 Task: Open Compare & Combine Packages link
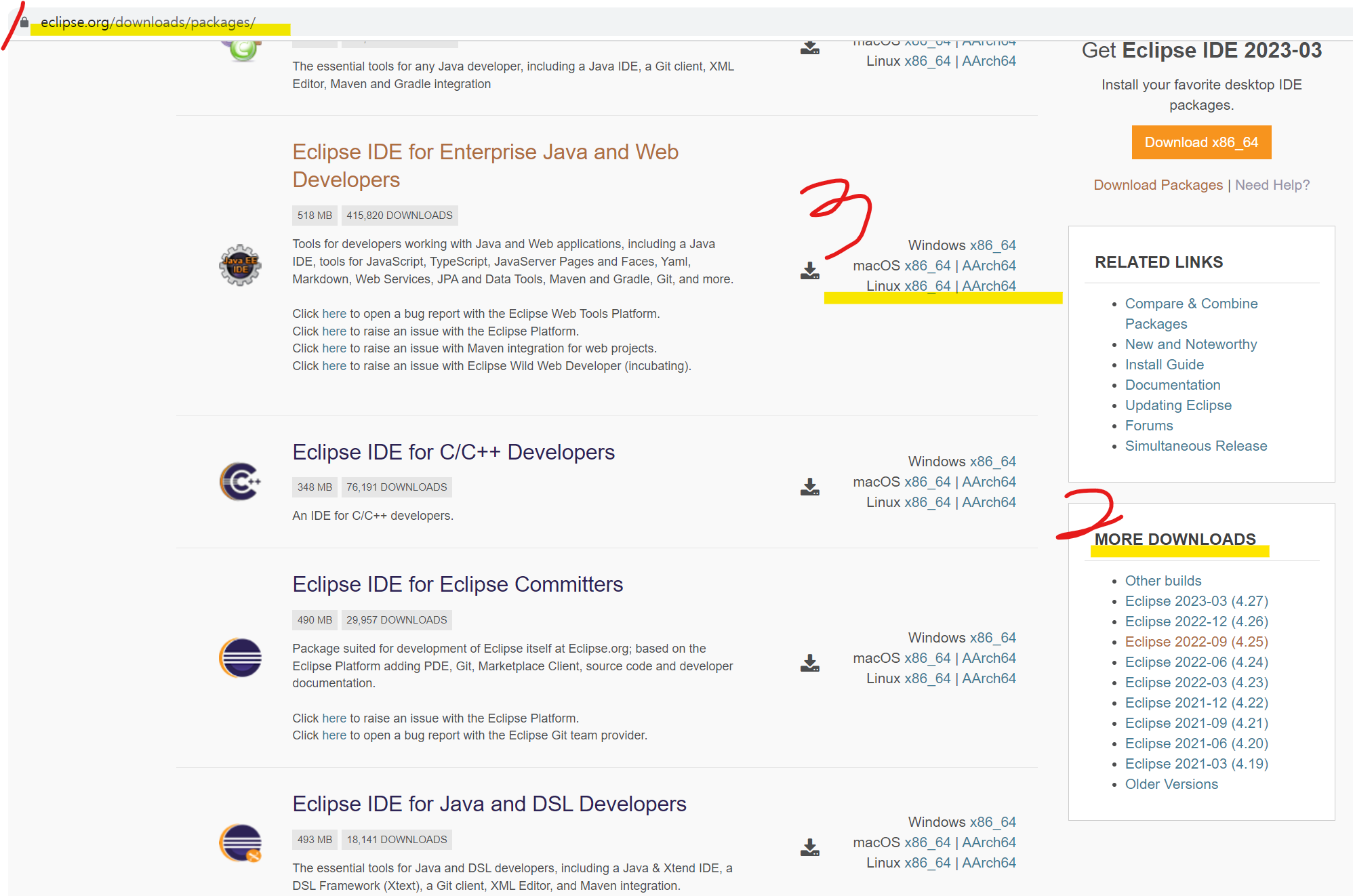[1191, 314]
